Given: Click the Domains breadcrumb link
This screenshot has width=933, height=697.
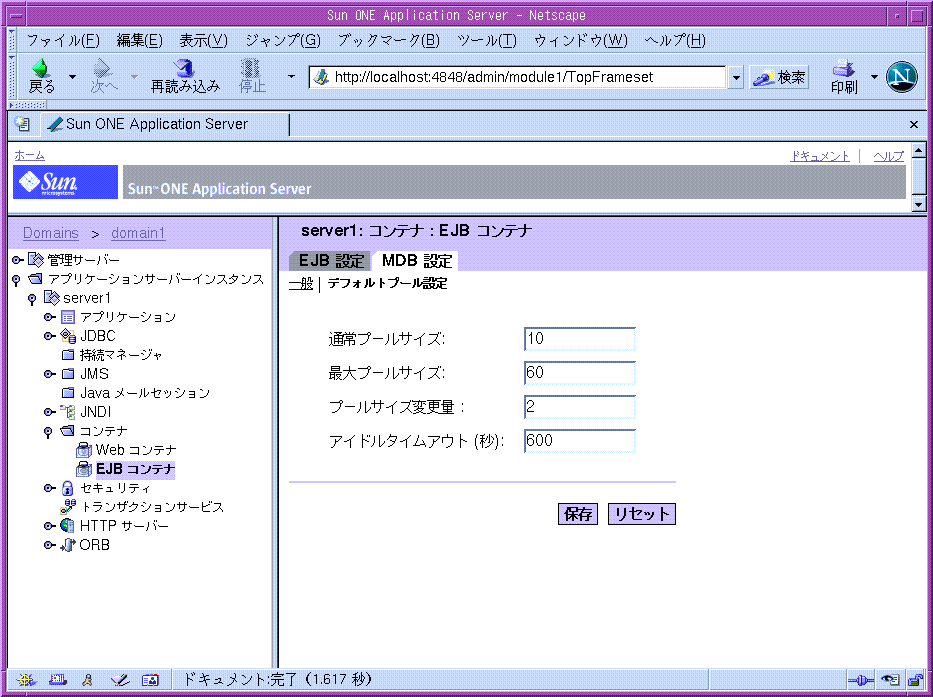Looking at the screenshot, I should point(51,233).
